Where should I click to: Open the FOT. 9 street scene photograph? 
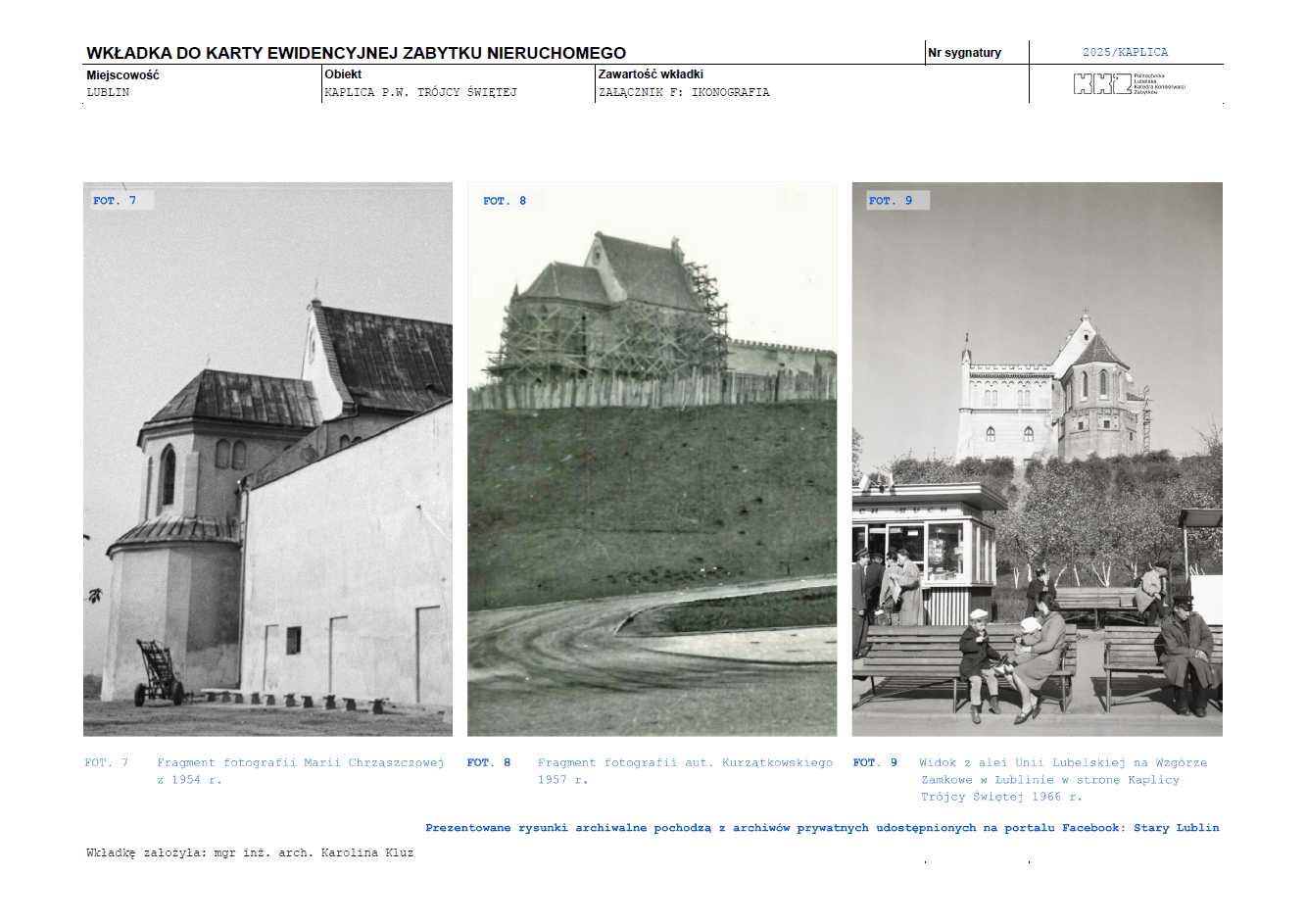(x=1038, y=459)
